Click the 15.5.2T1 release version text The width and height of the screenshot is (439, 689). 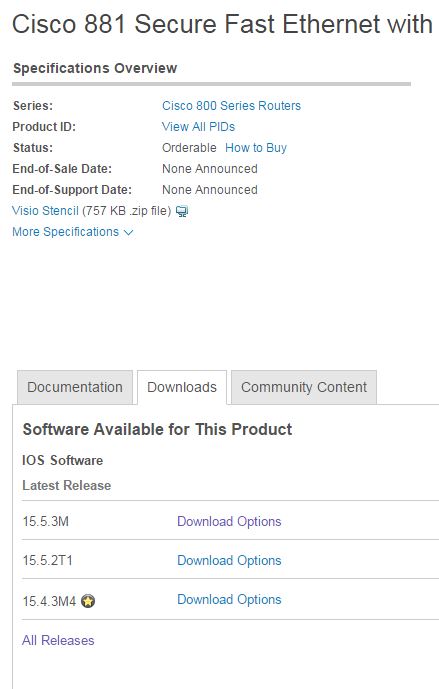click(47, 561)
